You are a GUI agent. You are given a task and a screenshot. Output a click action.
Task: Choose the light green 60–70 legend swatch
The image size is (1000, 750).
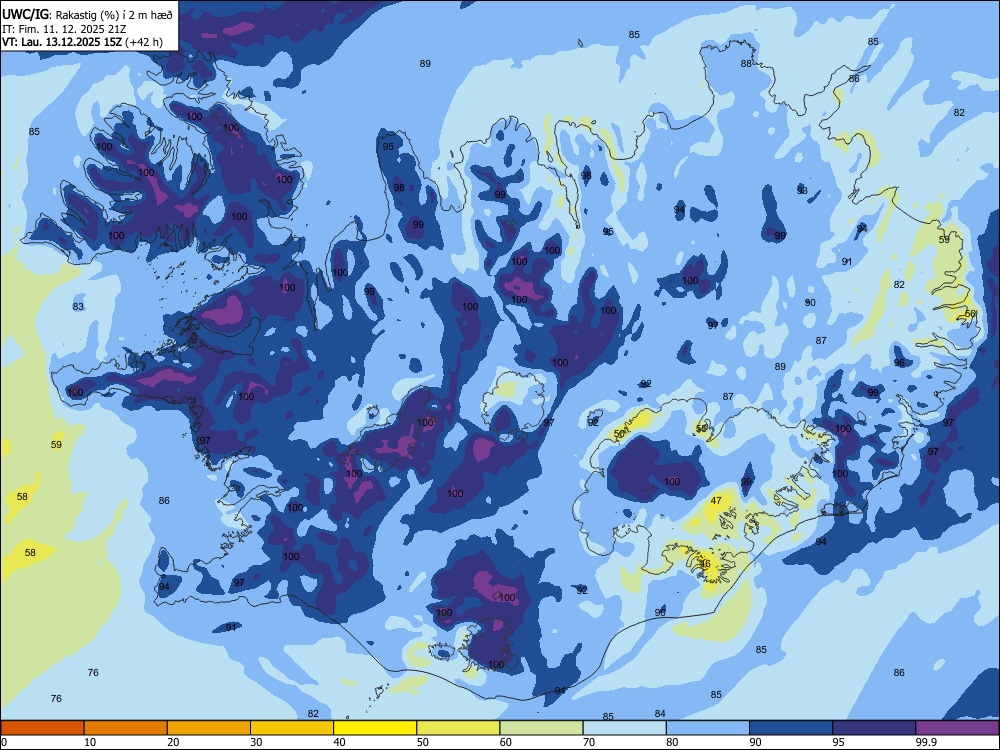click(x=541, y=728)
